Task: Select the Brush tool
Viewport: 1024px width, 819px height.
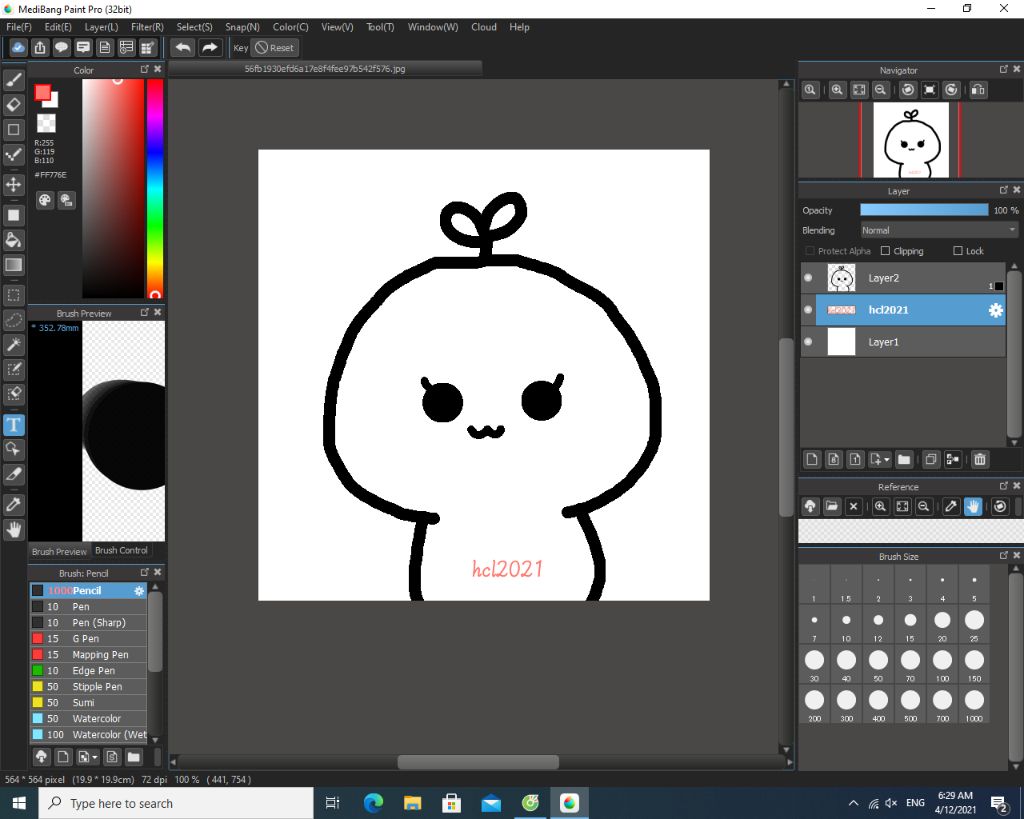Action: coord(14,80)
